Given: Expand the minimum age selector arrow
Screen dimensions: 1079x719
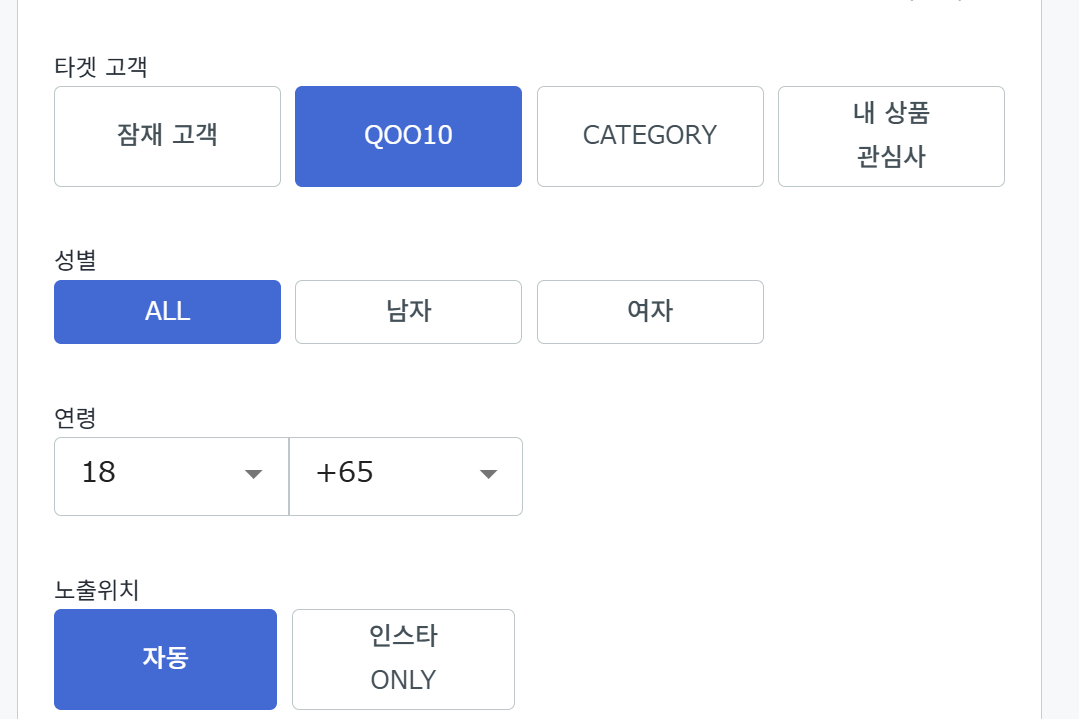Looking at the screenshot, I should click(x=252, y=476).
